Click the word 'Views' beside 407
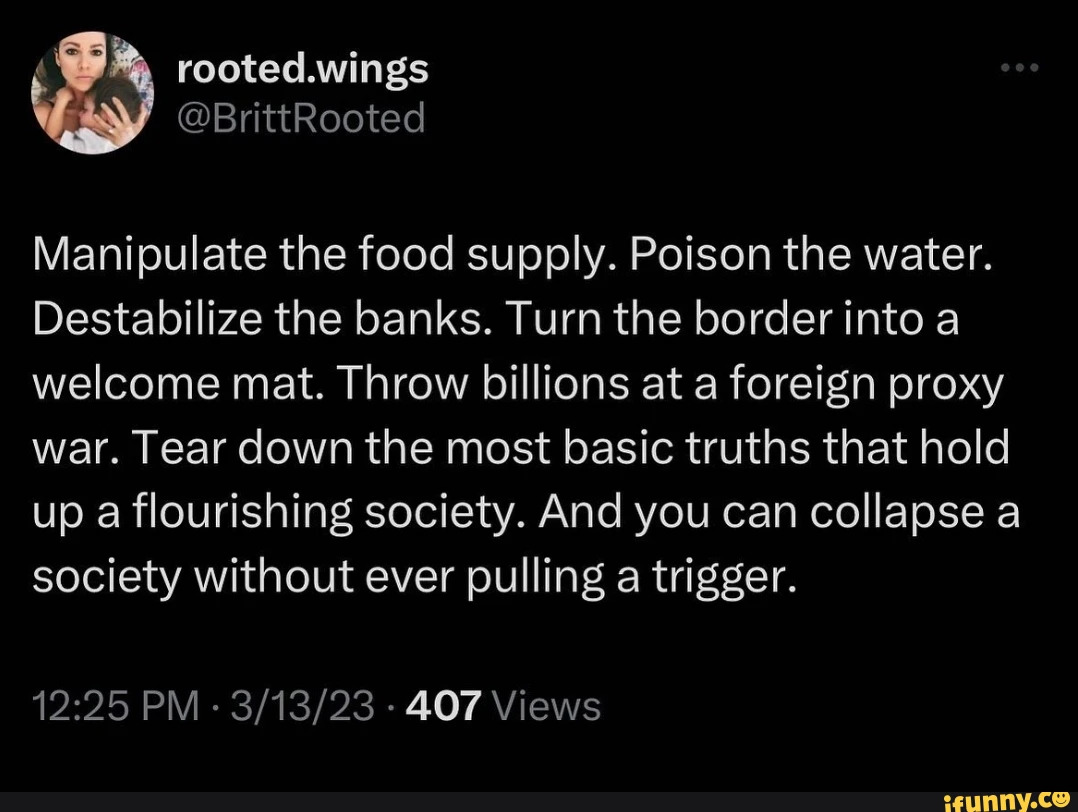Viewport: 1078px width, 812px height. 547,706
